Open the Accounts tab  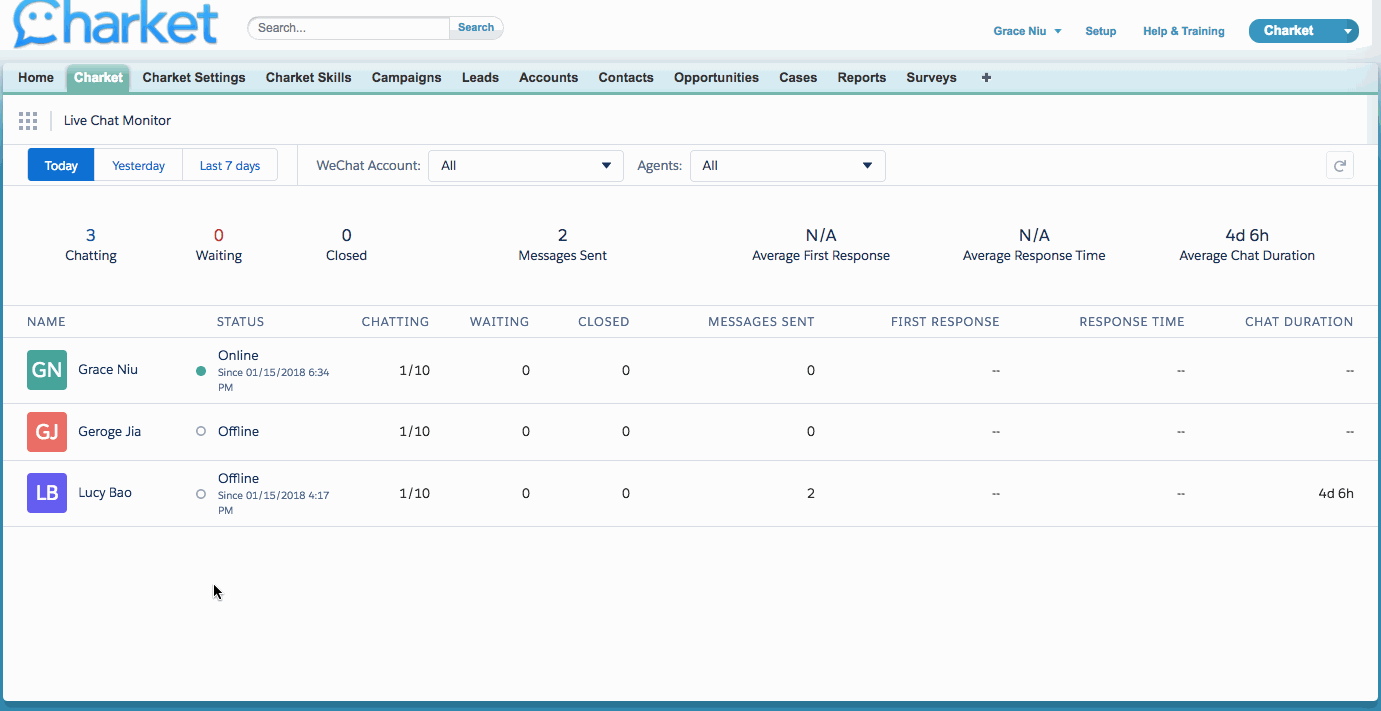point(549,77)
